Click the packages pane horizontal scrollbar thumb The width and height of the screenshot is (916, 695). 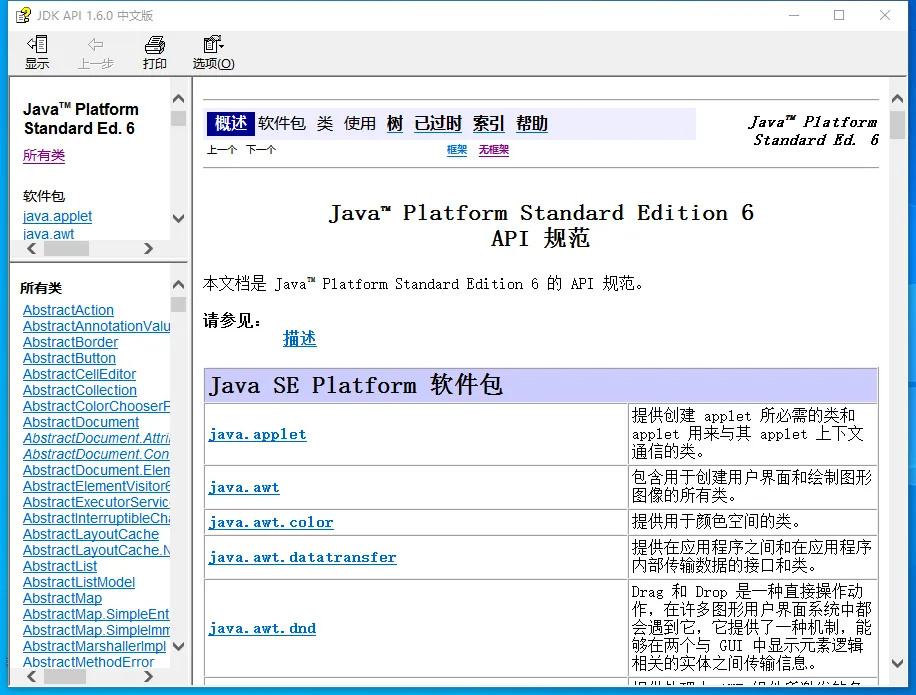point(67,249)
